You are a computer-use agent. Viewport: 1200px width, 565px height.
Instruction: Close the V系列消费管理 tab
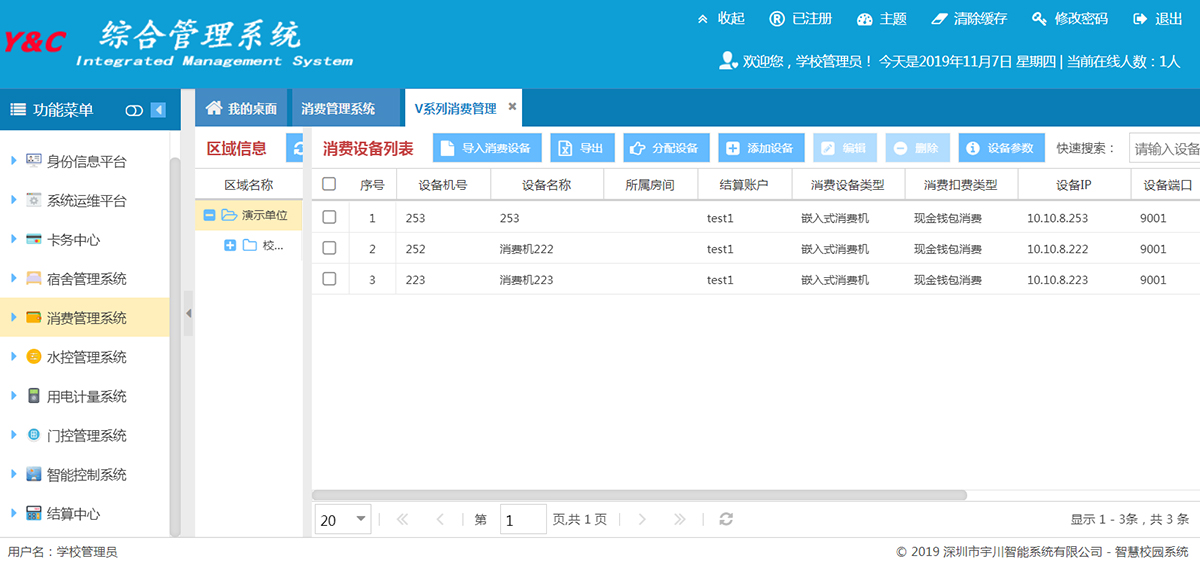tap(512, 107)
